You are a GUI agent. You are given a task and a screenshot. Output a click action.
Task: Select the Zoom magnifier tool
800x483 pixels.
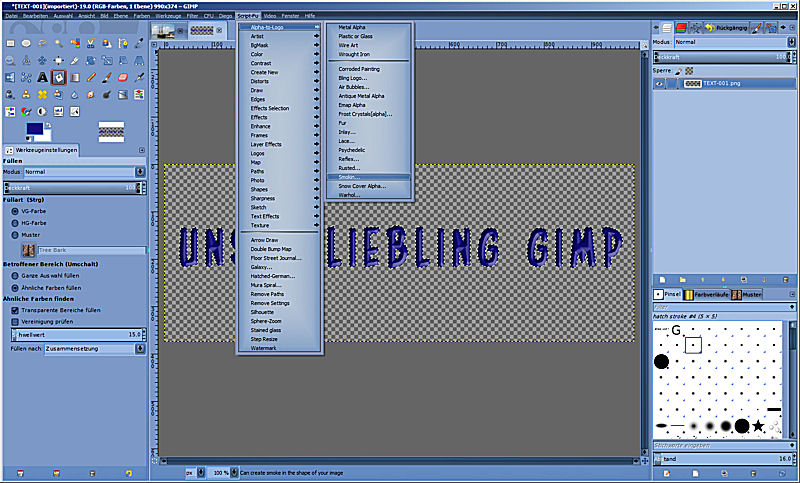pyautogui.click(x=10, y=61)
